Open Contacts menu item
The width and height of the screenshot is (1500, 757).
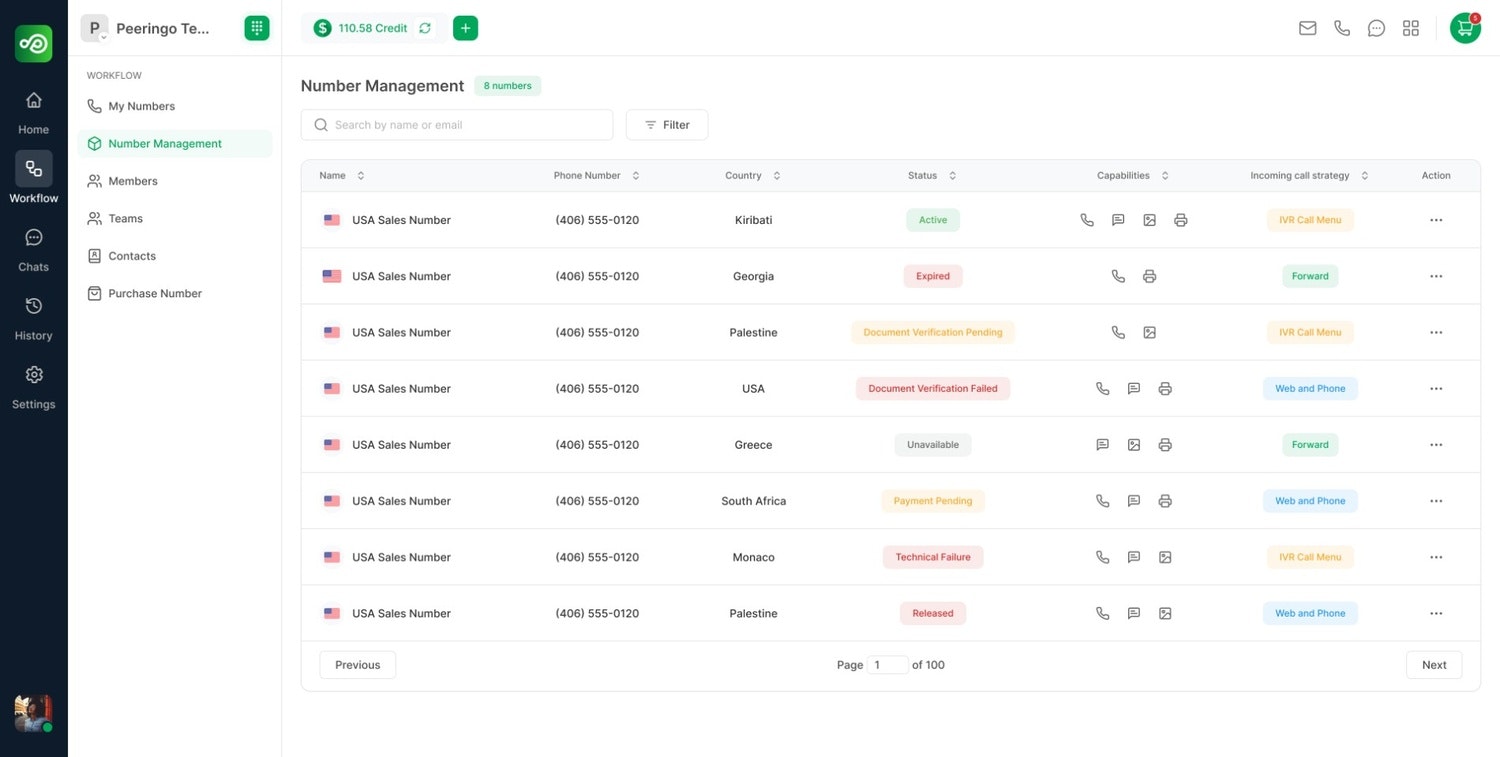(175, 256)
